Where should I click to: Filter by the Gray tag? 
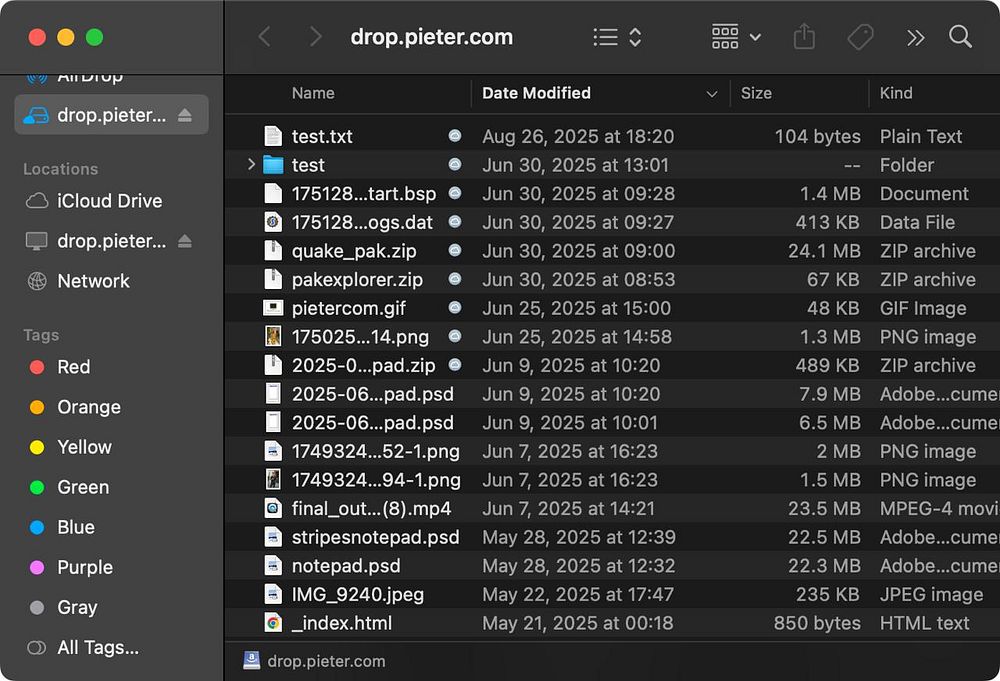[64, 608]
